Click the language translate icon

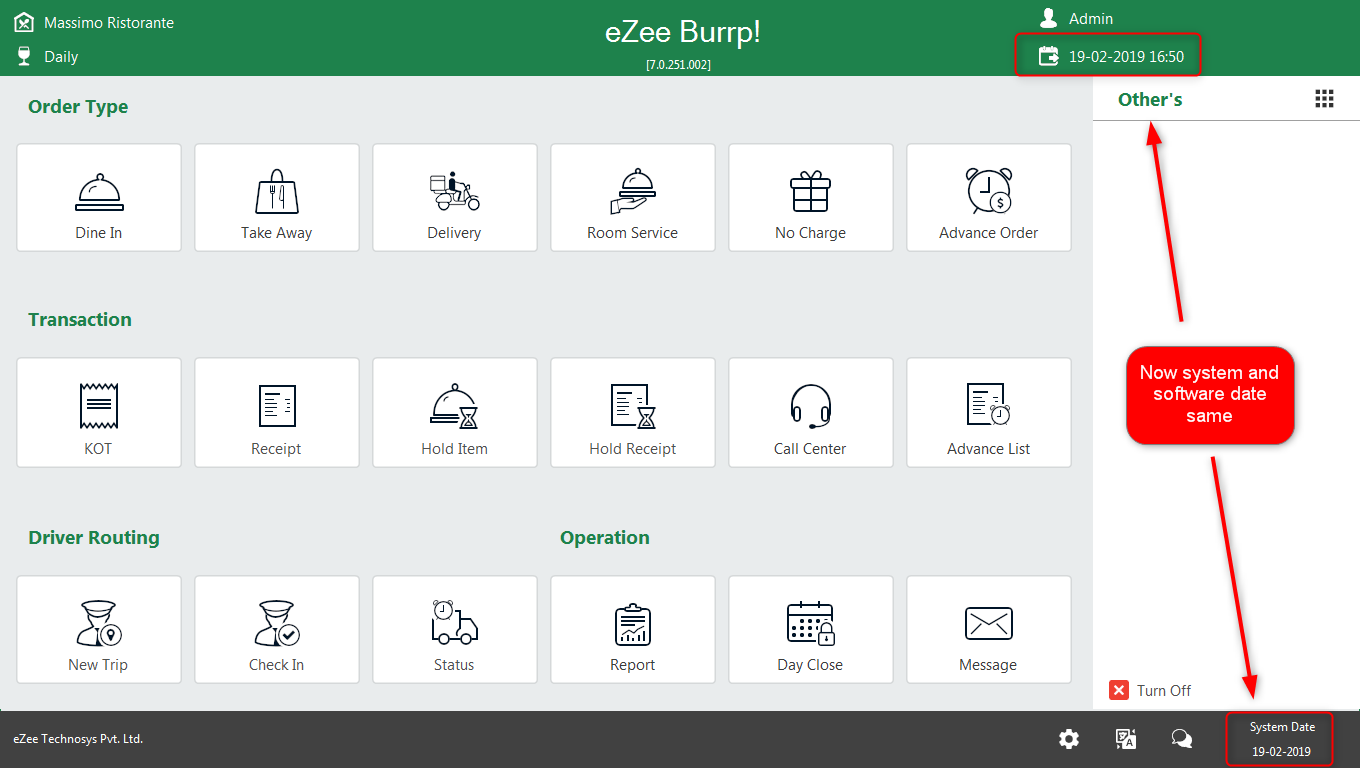pos(1126,739)
